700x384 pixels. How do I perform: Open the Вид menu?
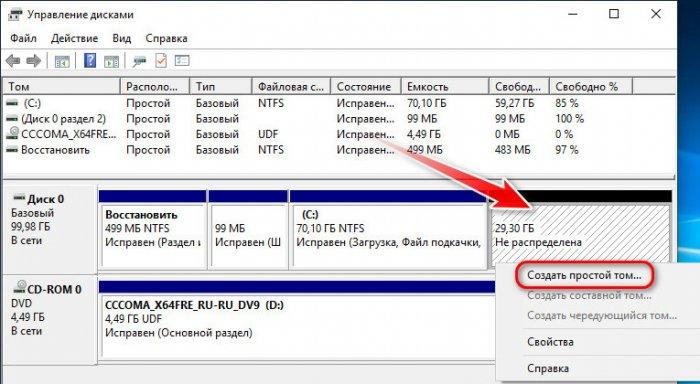[x=121, y=38]
